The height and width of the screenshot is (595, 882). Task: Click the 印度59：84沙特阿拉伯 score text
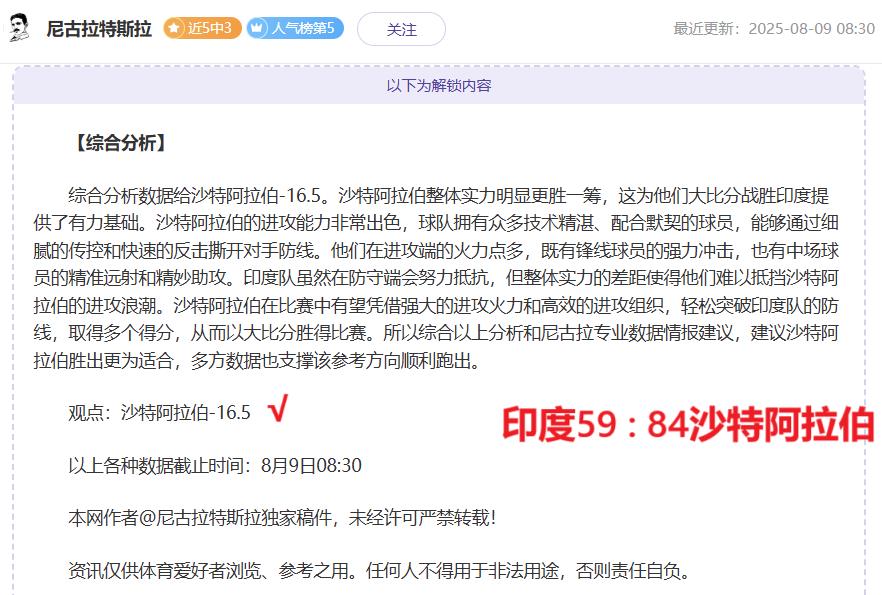click(x=688, y=424)
